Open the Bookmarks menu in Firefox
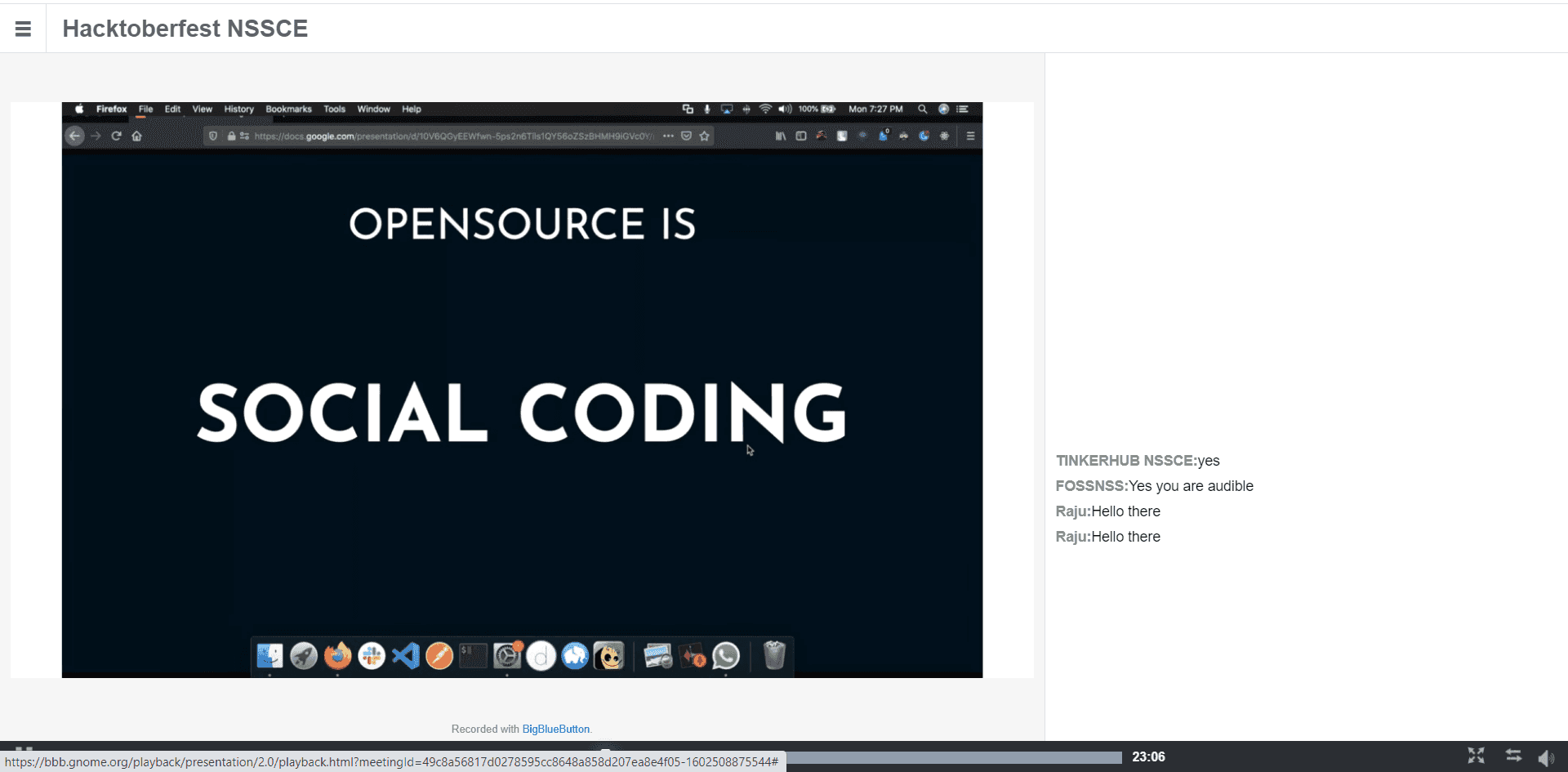The height and width of the screenshot is (772, 1568). coord(288,109)
